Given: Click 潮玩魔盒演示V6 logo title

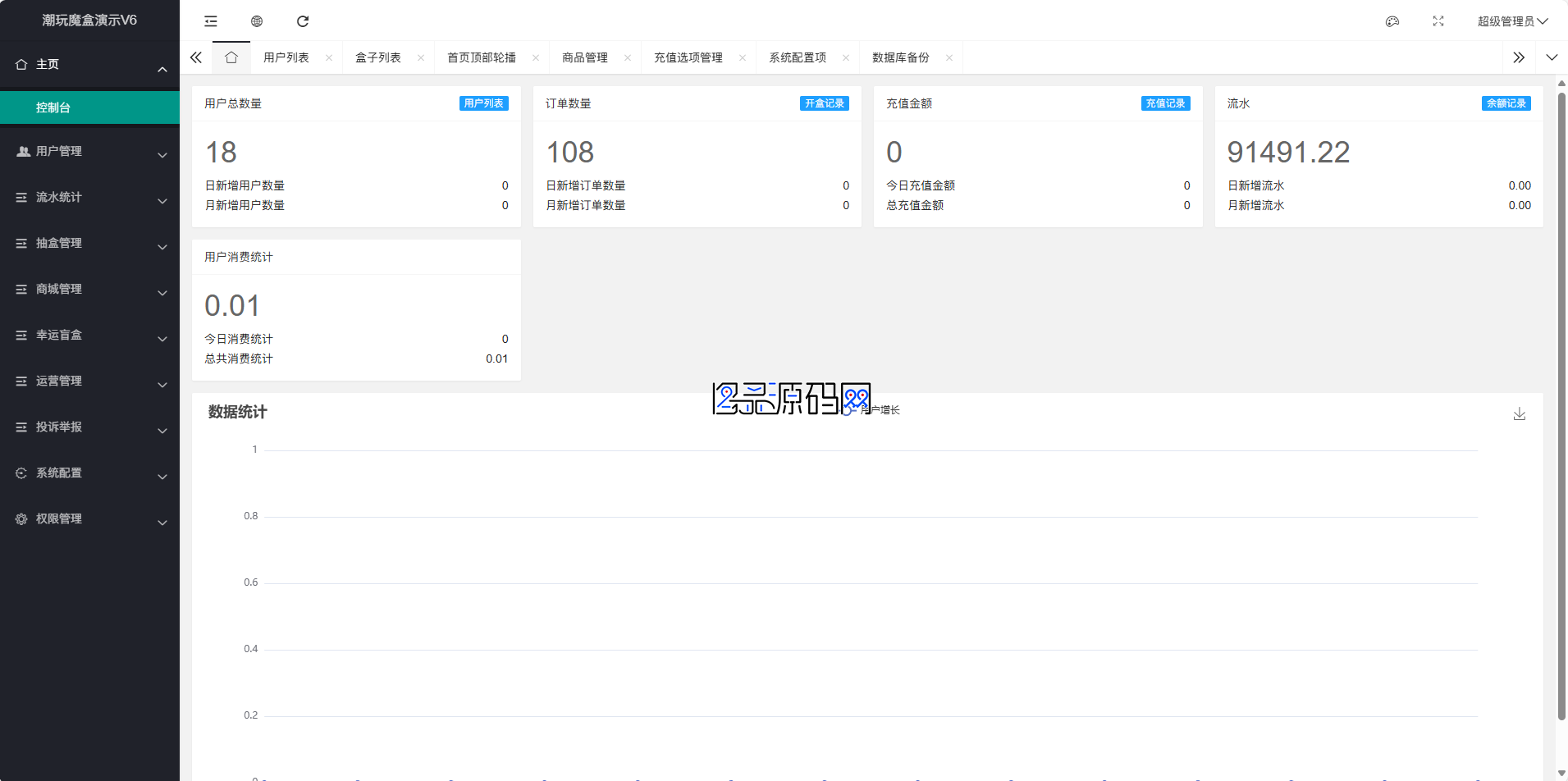Looking at the screenshot, I should point(89,21).
